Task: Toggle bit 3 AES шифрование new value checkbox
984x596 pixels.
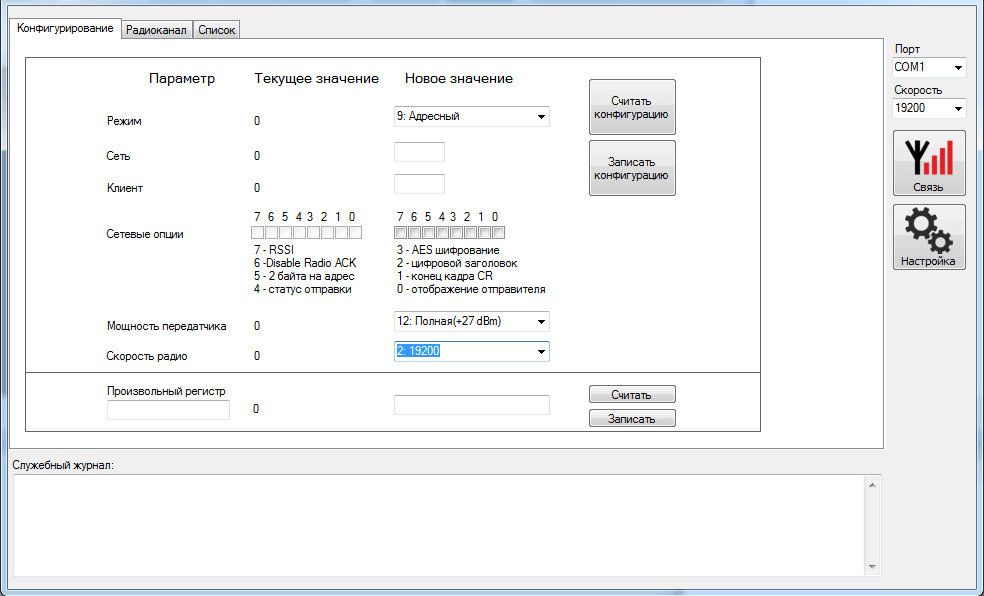Action: (457, 233)
